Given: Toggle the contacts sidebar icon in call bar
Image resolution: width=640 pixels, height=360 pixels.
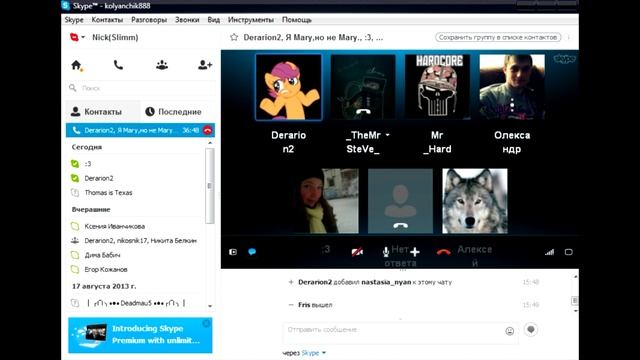Looking at the screenshot, I should point(233,252).
